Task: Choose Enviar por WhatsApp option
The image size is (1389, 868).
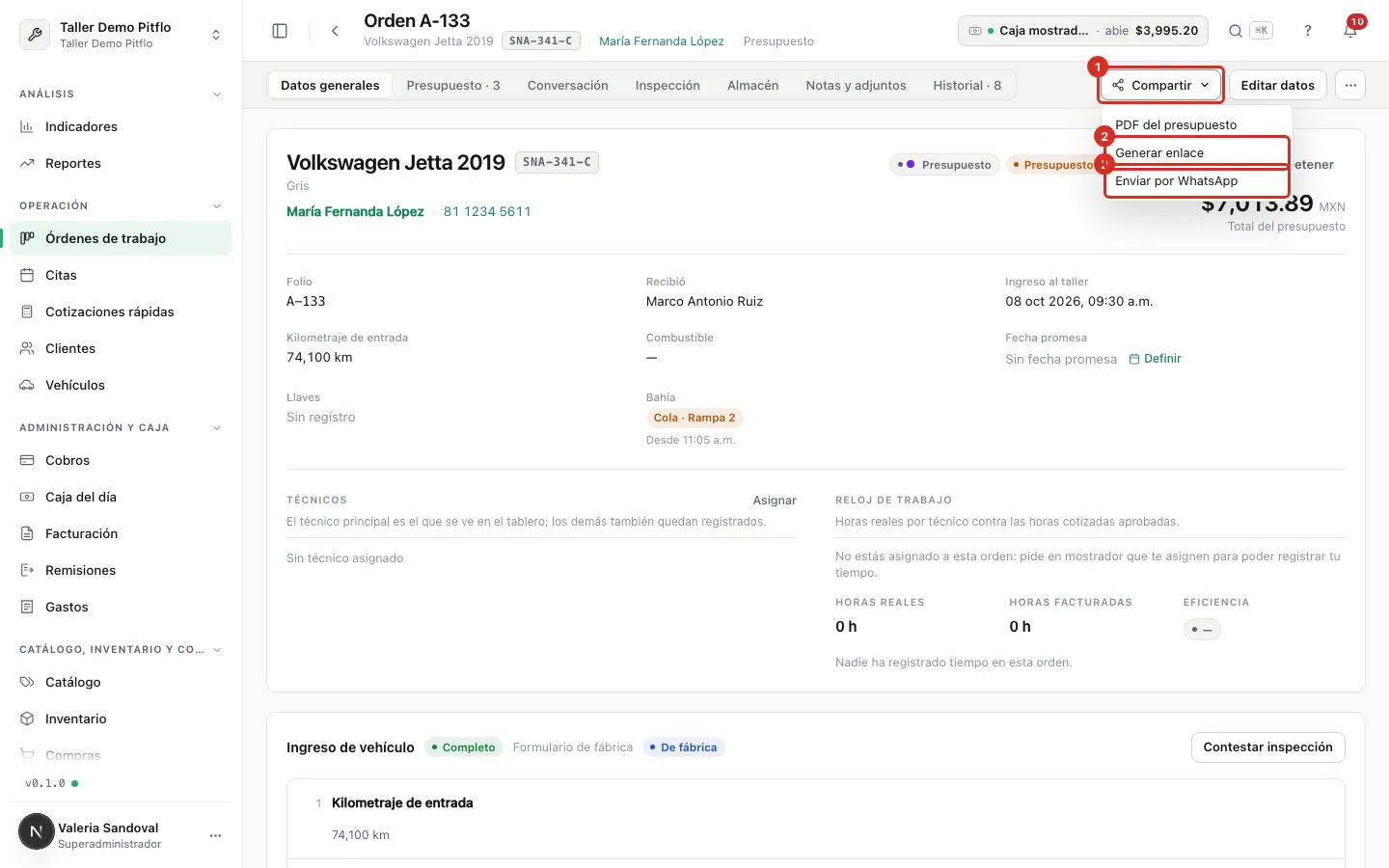Action: point(1196,180)
